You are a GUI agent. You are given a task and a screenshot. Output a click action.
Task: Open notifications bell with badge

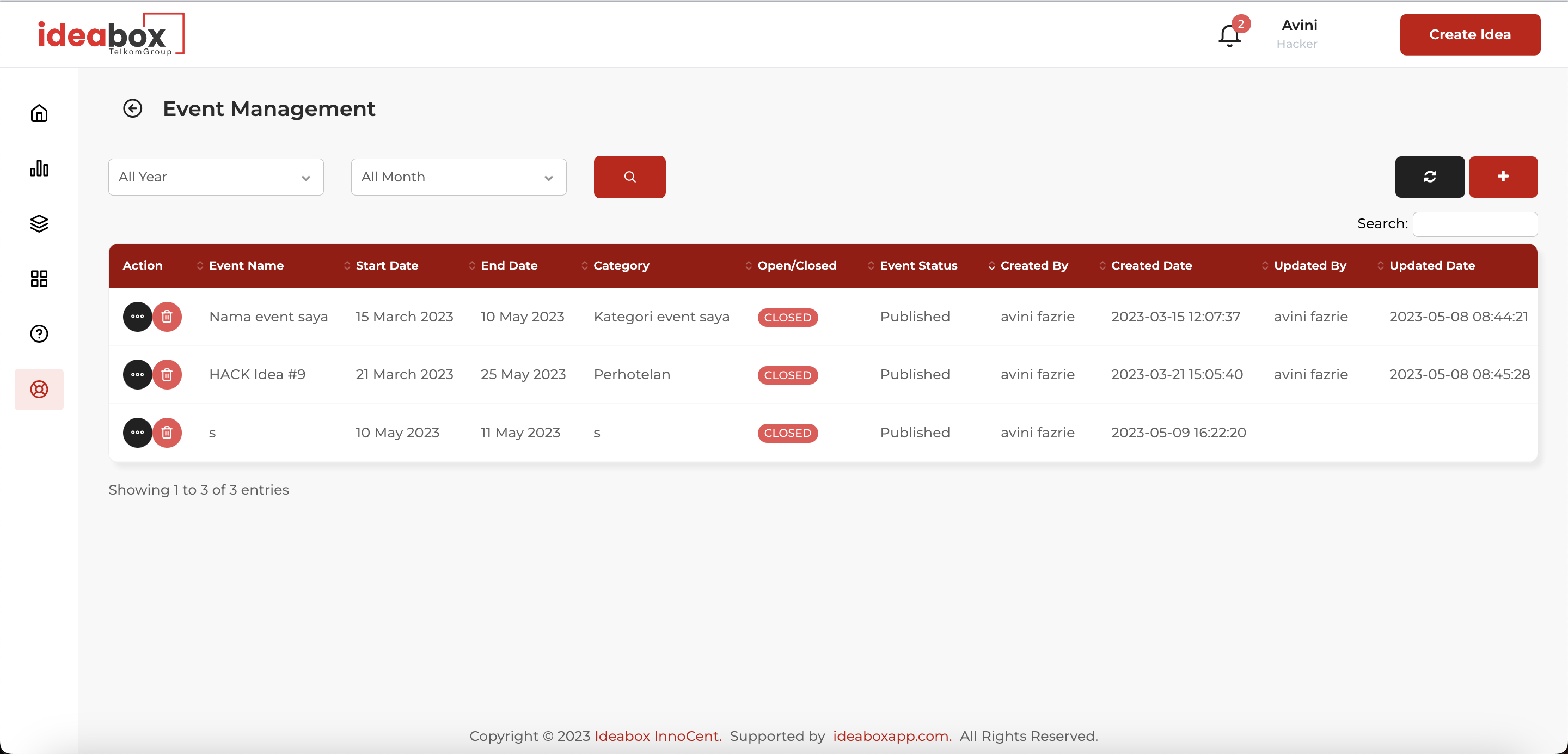point(1229,35)
